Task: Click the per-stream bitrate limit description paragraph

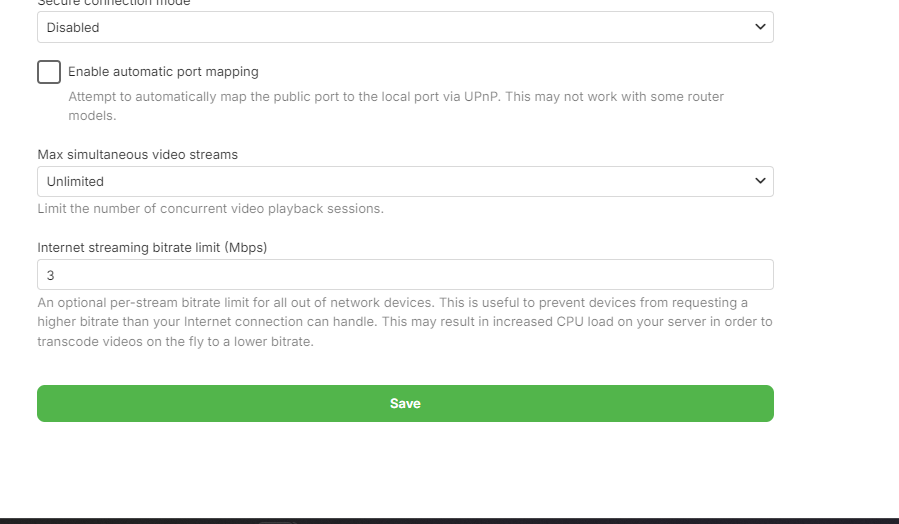Action: (x=404, y=322)
